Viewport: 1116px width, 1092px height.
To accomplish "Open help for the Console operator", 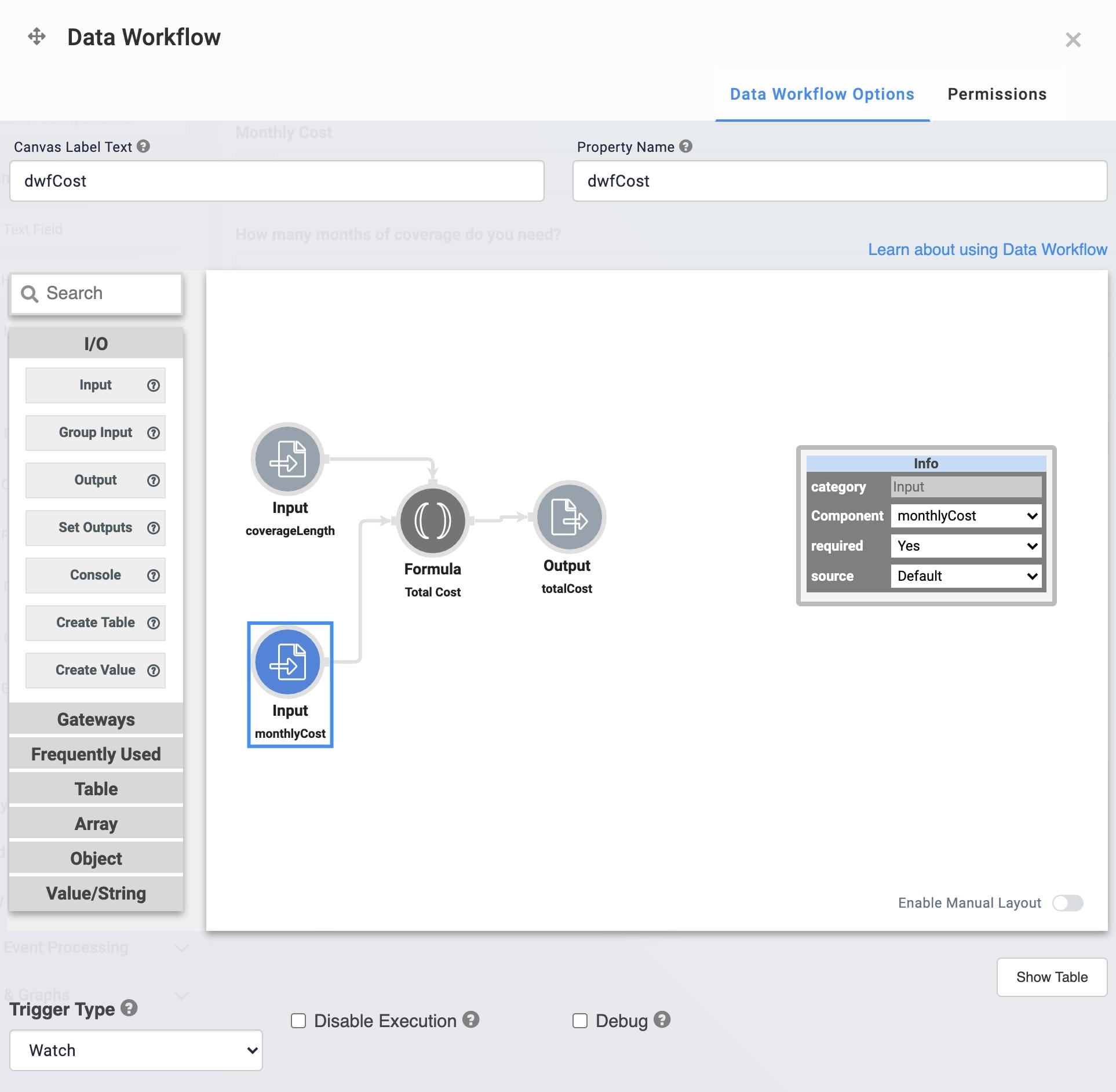I will [x=153, y=576].
